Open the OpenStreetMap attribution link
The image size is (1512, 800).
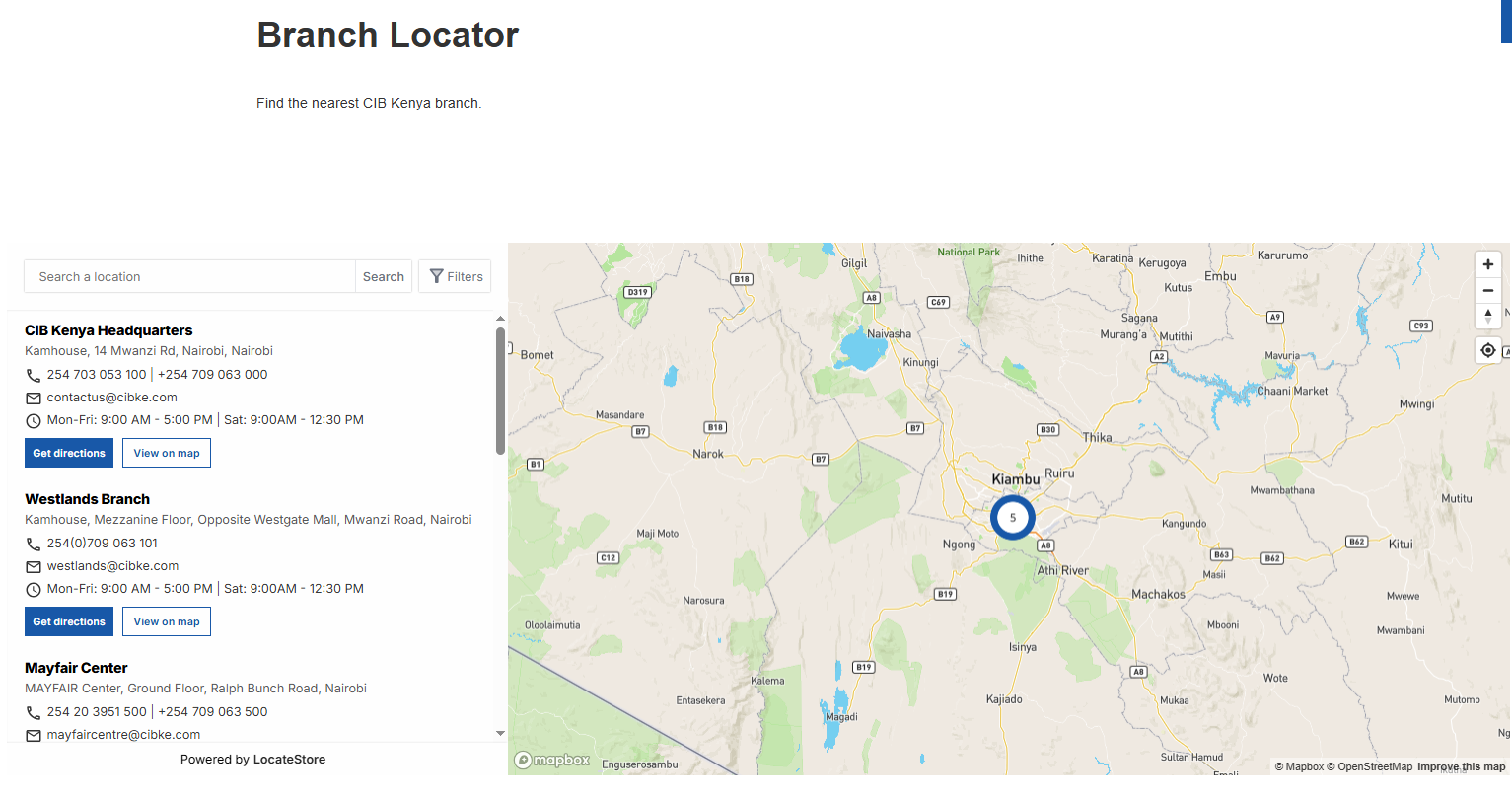pyautogui.click(x=1374, y=766)
